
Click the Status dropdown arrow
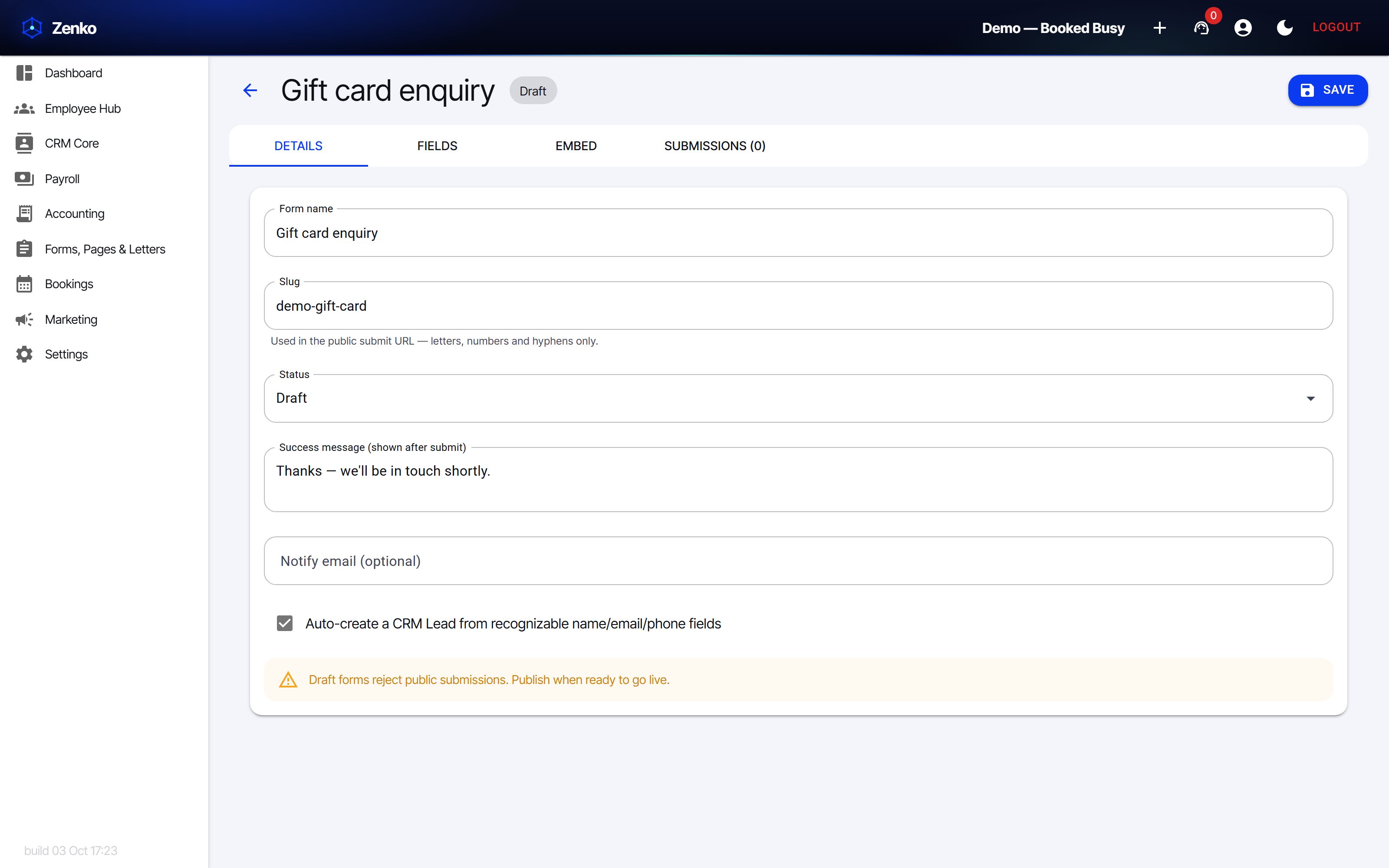coord(1310,398)
